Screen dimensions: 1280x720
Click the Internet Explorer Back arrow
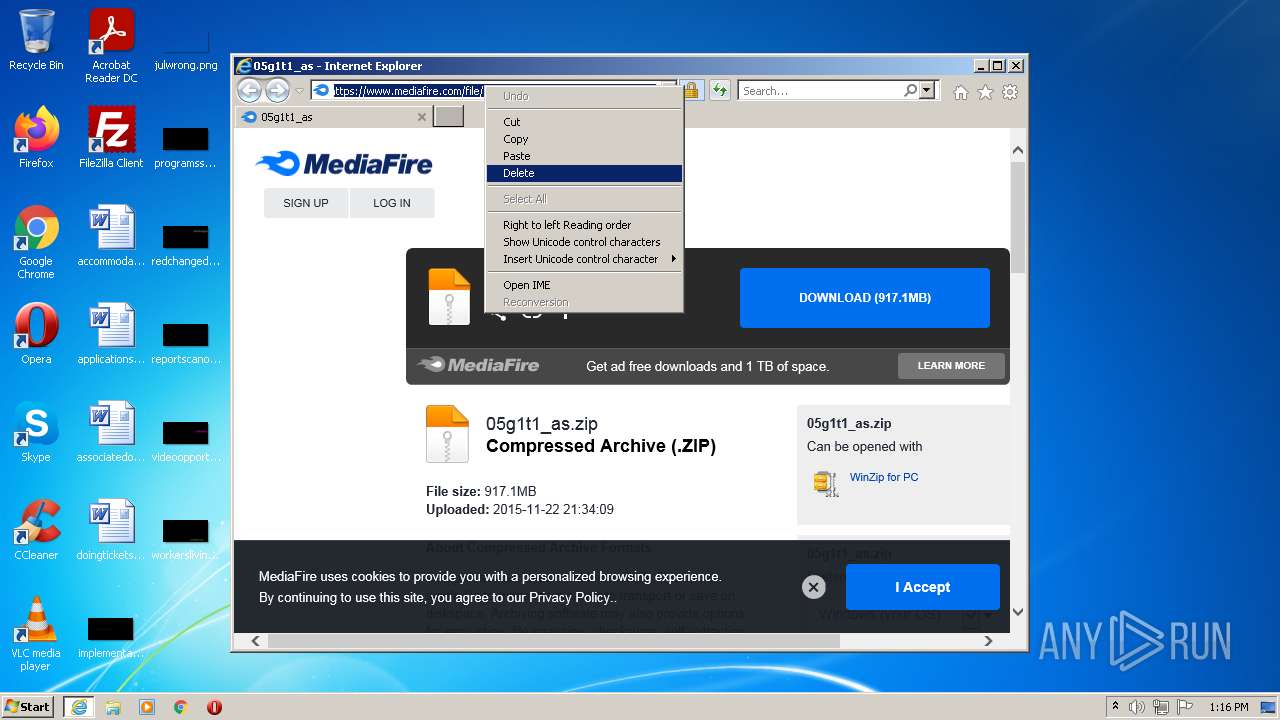tap(249, 91)
